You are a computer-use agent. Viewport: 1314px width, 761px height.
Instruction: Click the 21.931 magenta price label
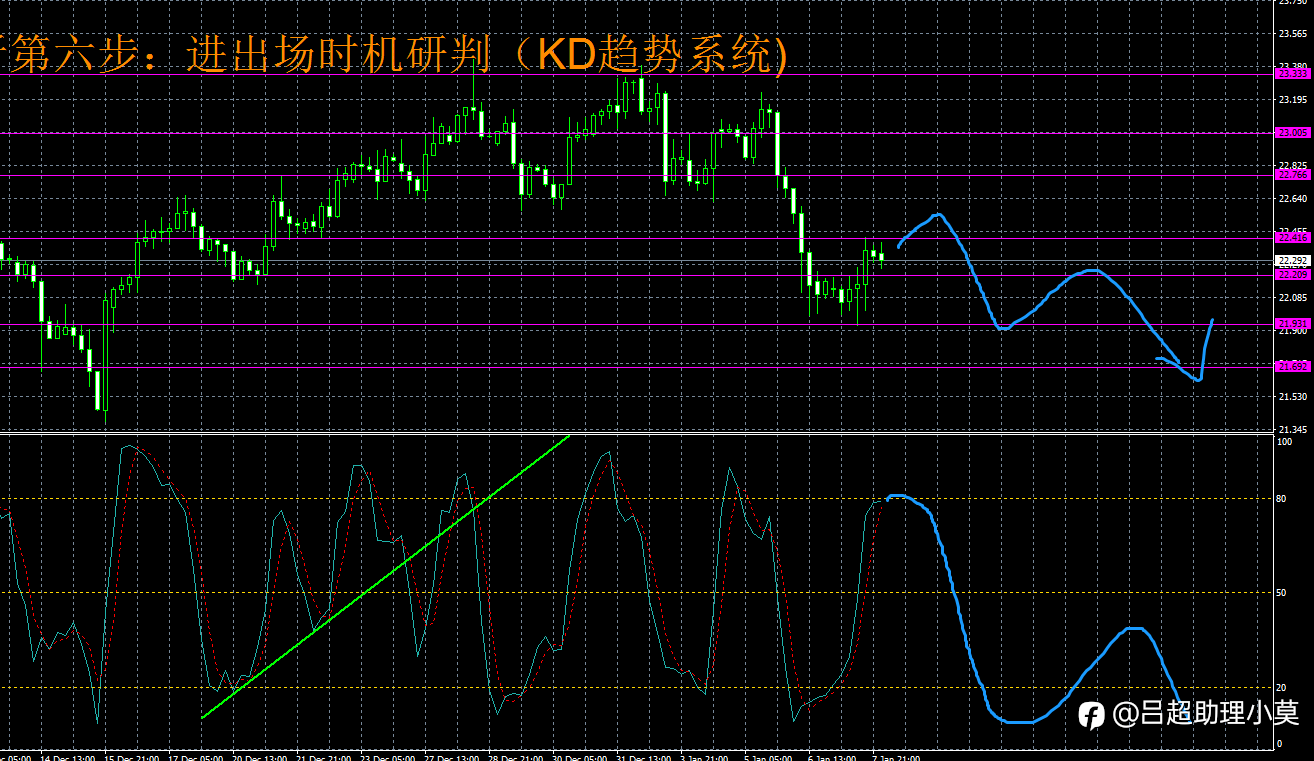[x=1293, y=323]
